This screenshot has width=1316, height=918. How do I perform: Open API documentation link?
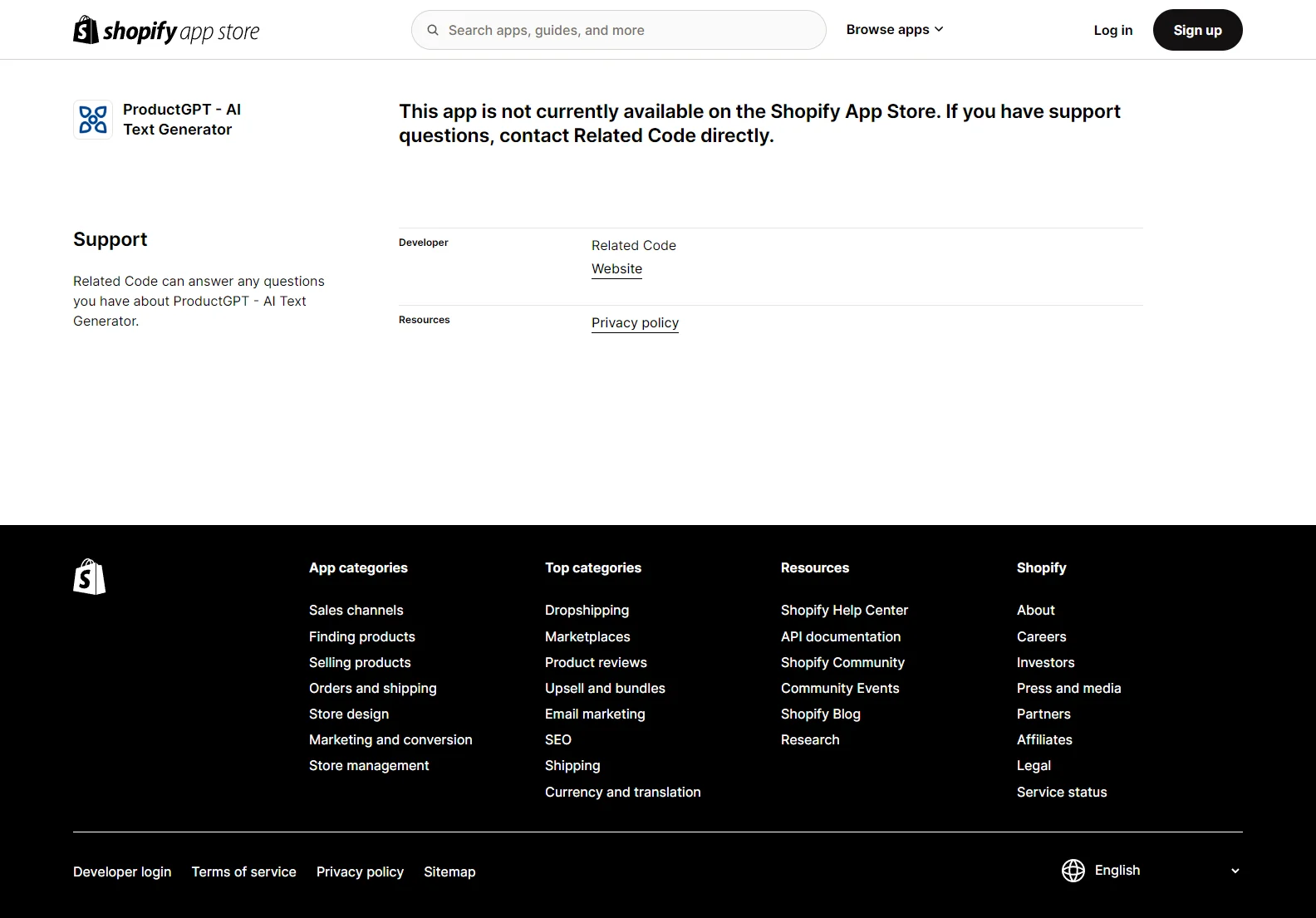point(841,637)
